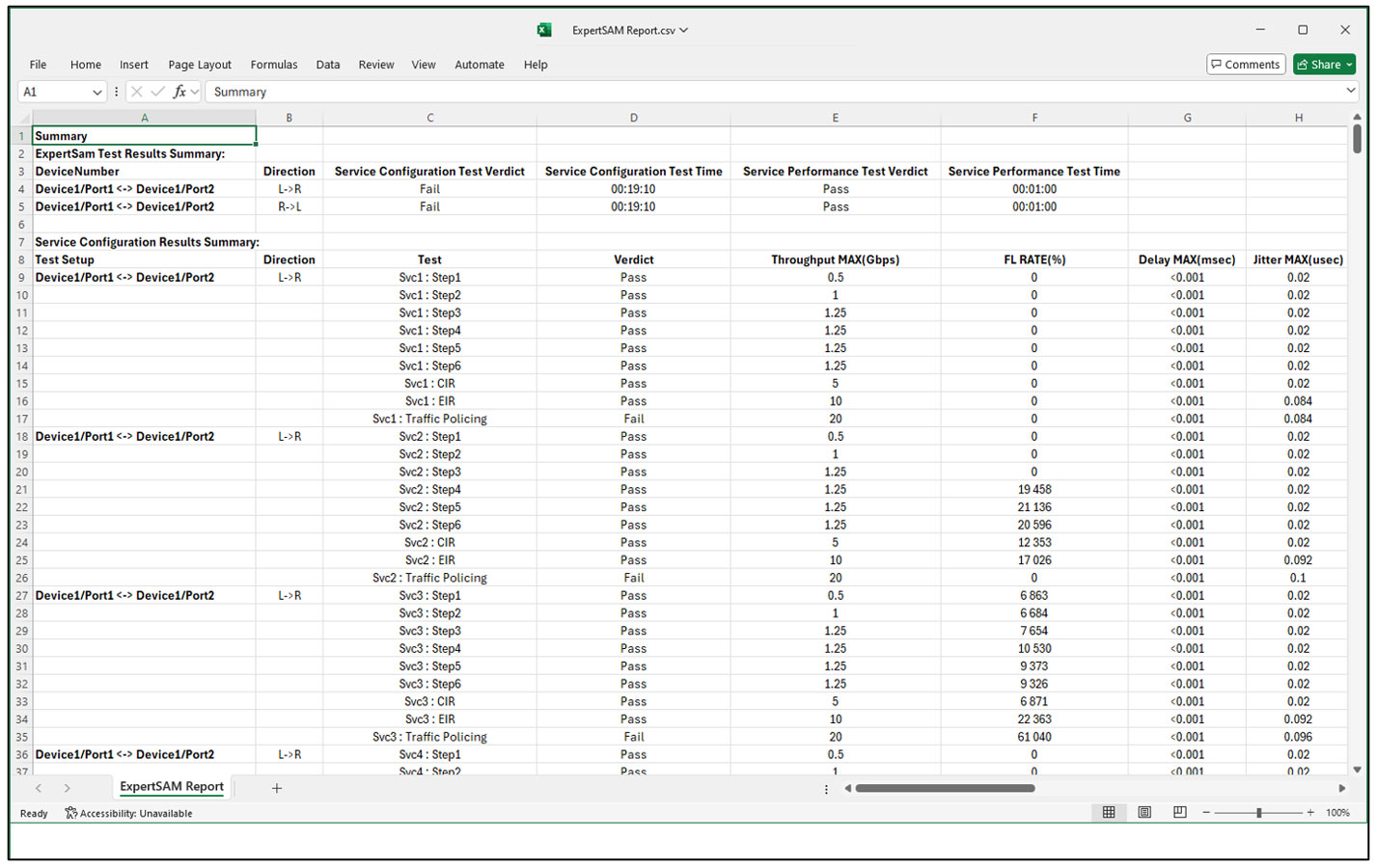The height and width of the screenshot is (868, 1377).
Task: Expand the Name Box dropdown arrow
Action: [97, 93]
